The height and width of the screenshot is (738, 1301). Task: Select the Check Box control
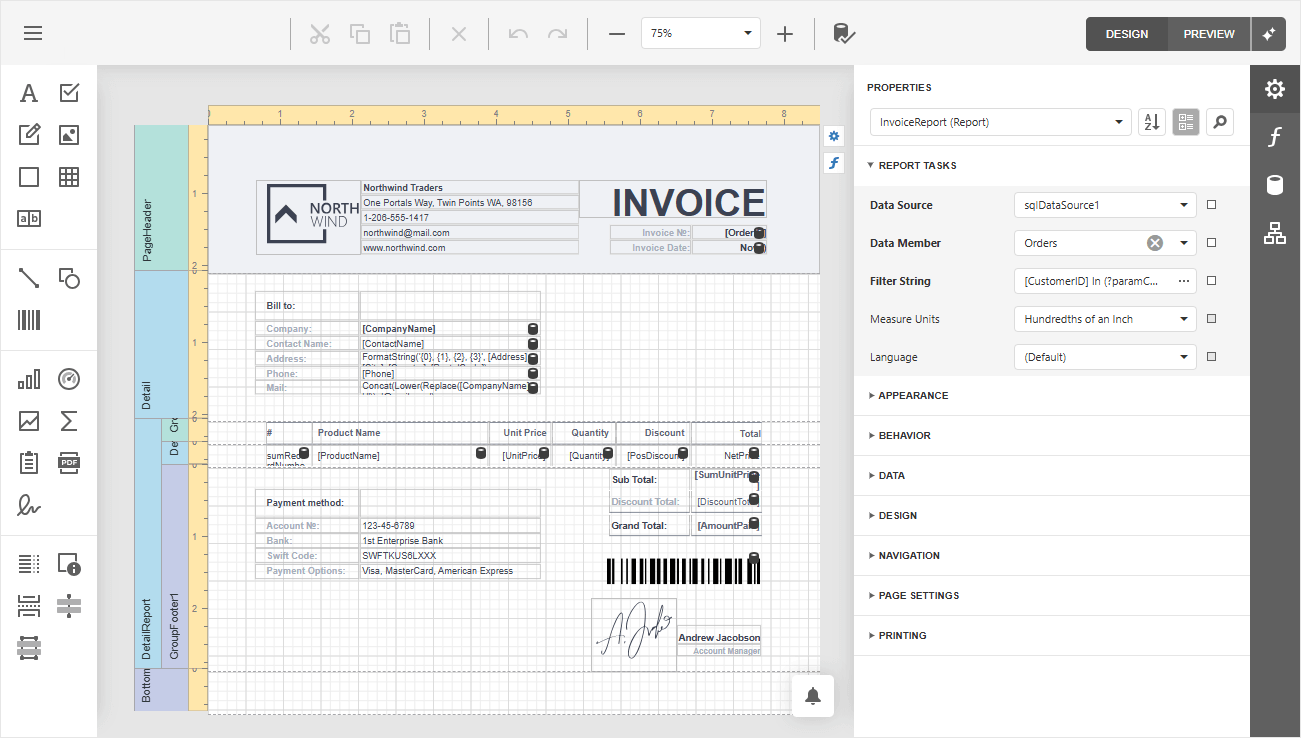(x=68, y=92)
